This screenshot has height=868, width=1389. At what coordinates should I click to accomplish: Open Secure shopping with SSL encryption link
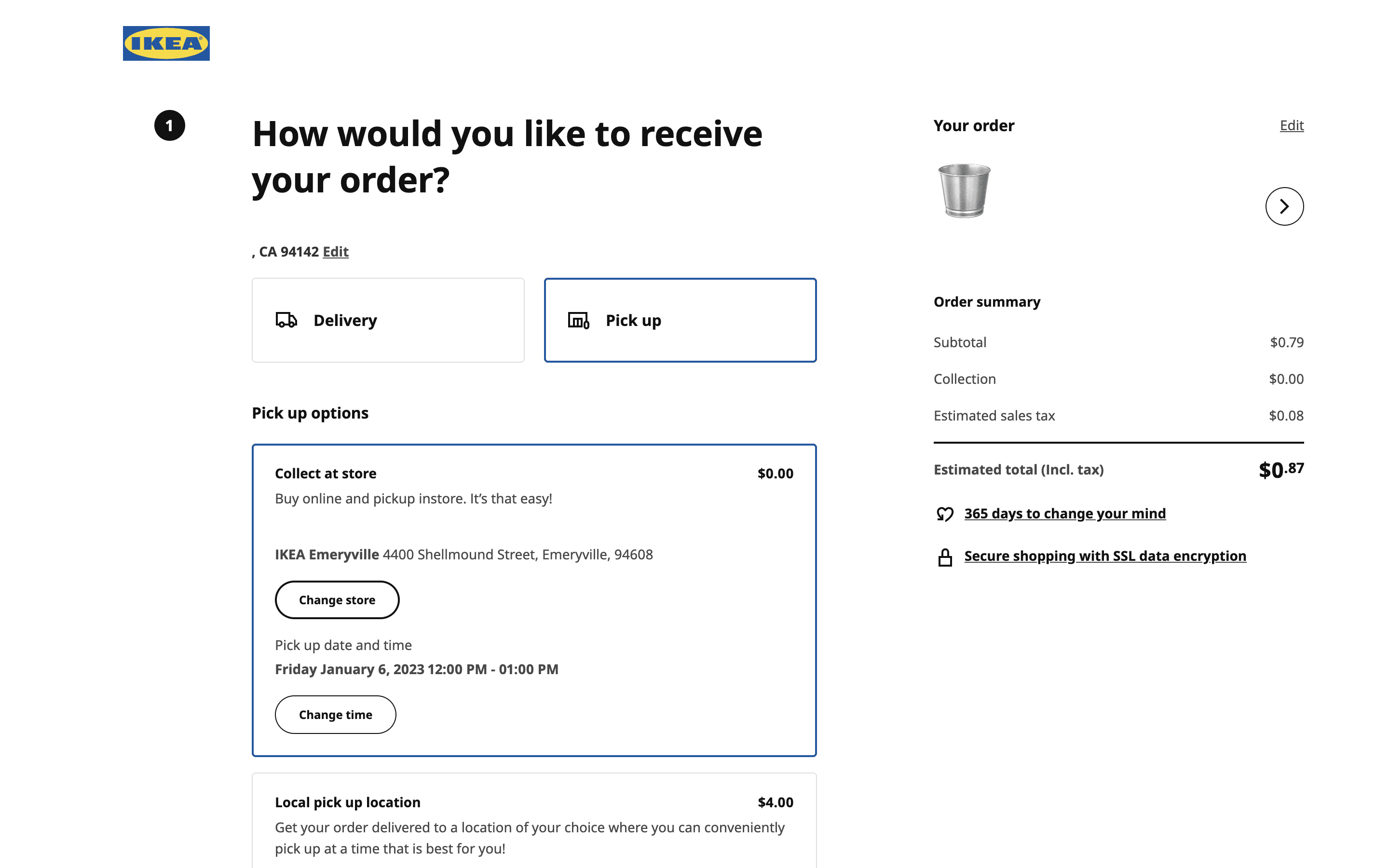[x=1105, y=556]
